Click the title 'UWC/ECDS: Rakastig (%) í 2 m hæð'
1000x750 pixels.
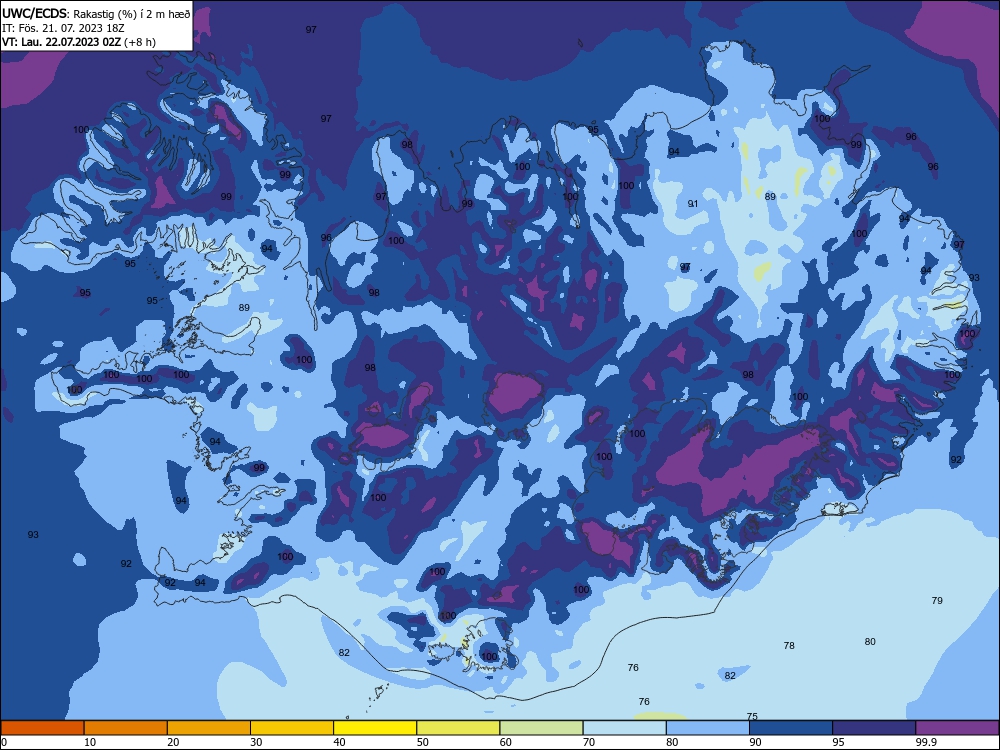[96, 13]
